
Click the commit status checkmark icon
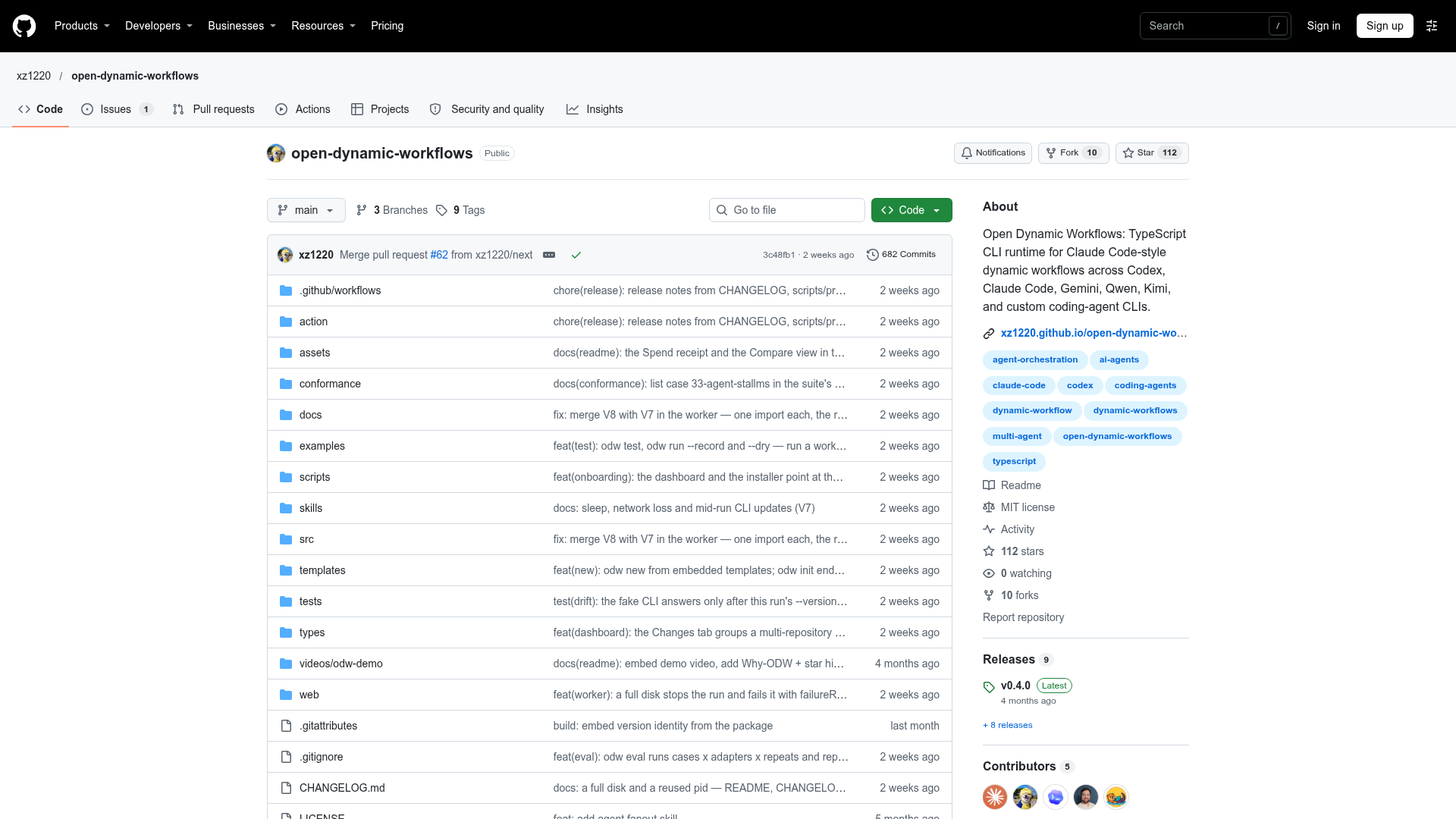[x=576, y=255]
